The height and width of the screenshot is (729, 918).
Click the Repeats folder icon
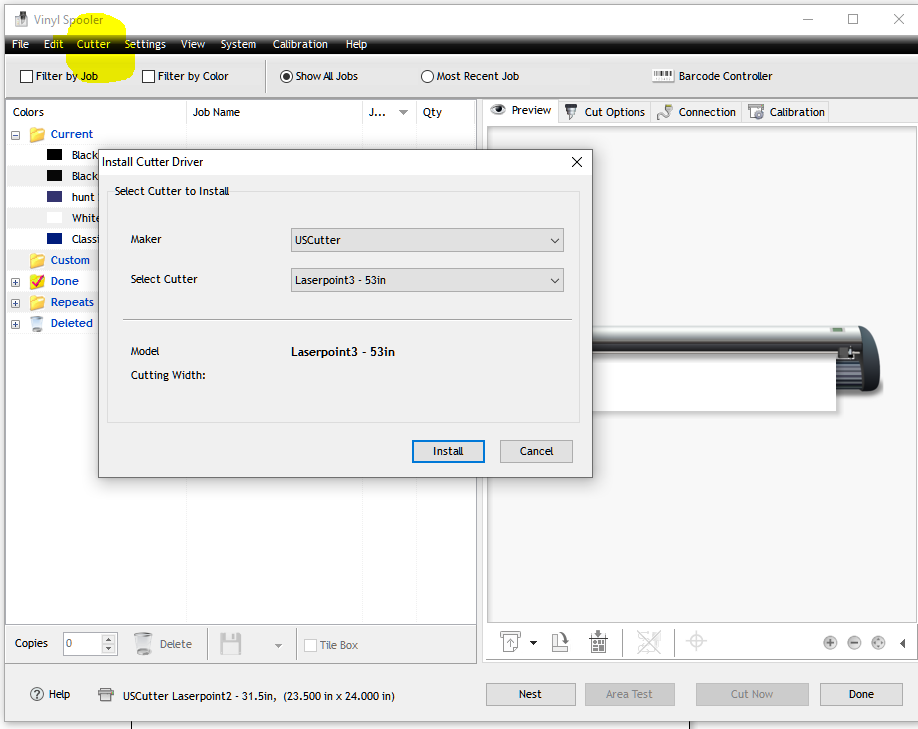click(x=37, y=302)
